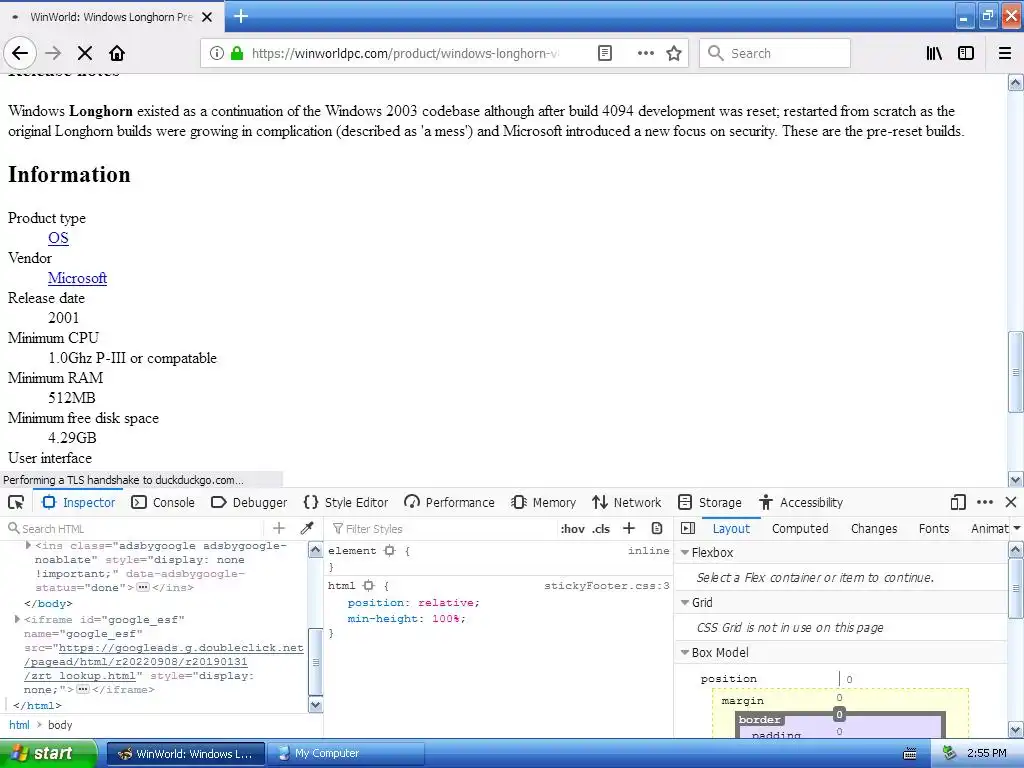This screenshot has height=768, width=1024.
Task: Show more sidebar tabs dropdown arrow
Action: click(1016, 528)
